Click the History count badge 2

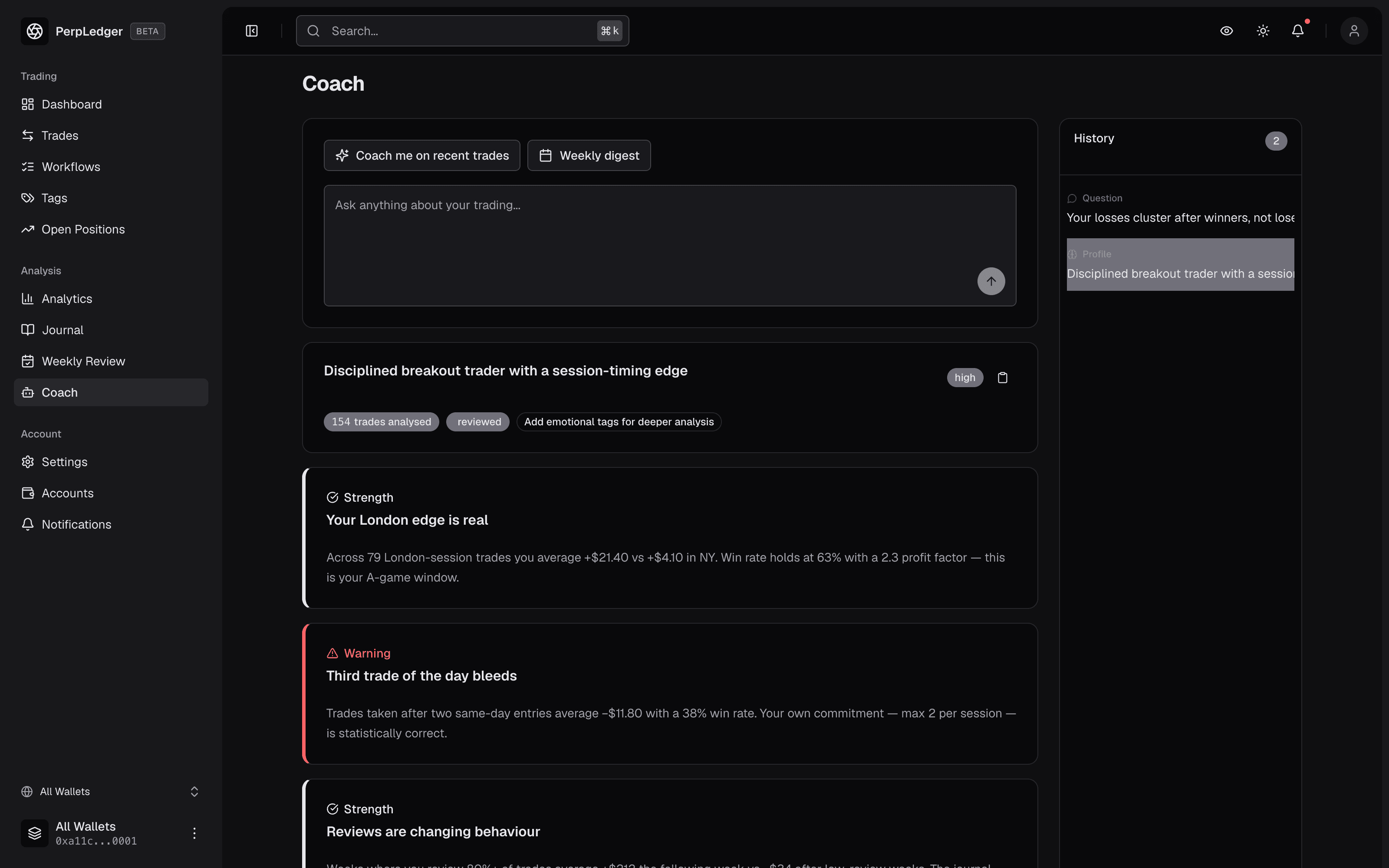point(1276,141)
